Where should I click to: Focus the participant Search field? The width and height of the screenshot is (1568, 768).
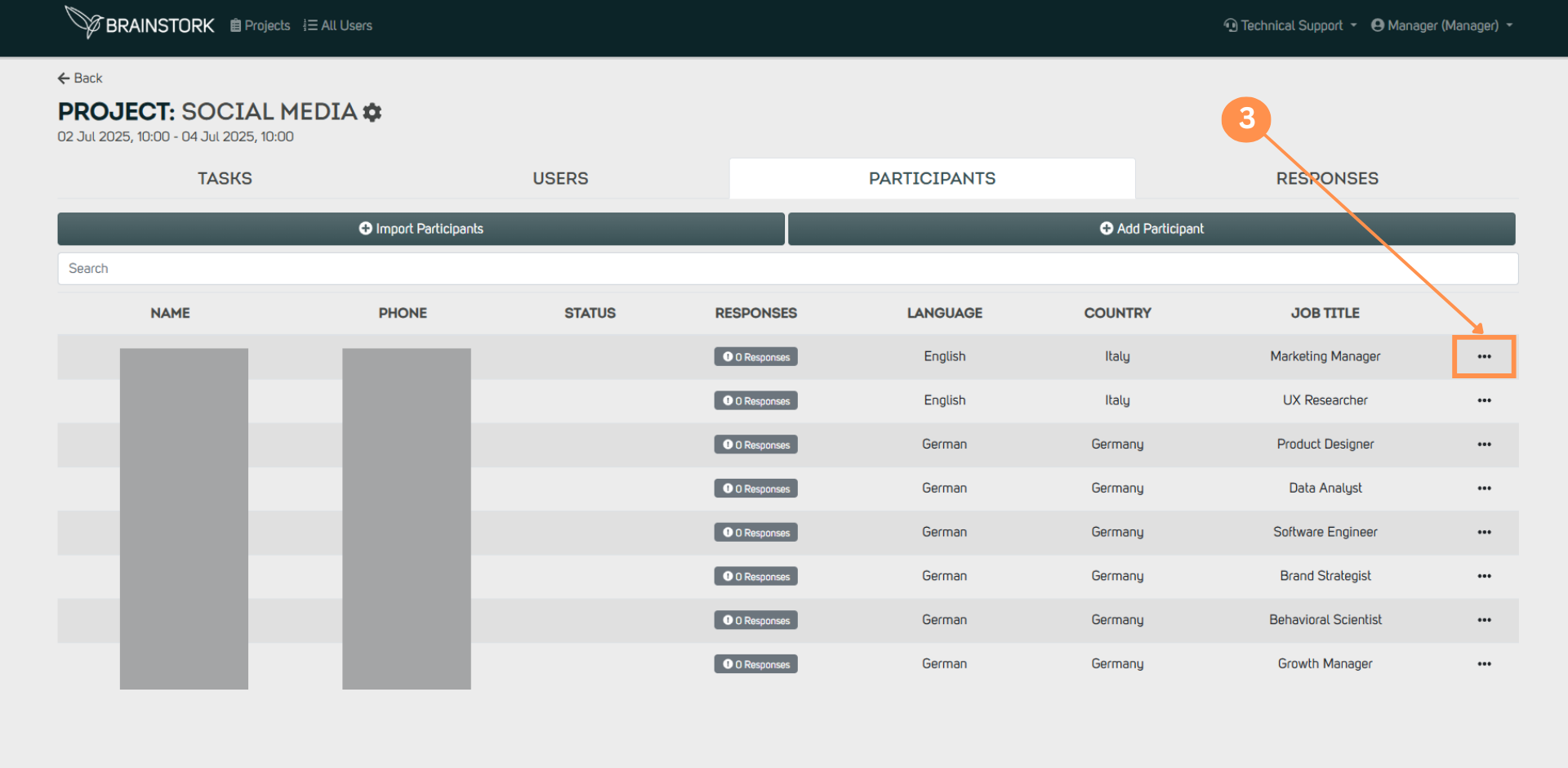coord(787,269)
